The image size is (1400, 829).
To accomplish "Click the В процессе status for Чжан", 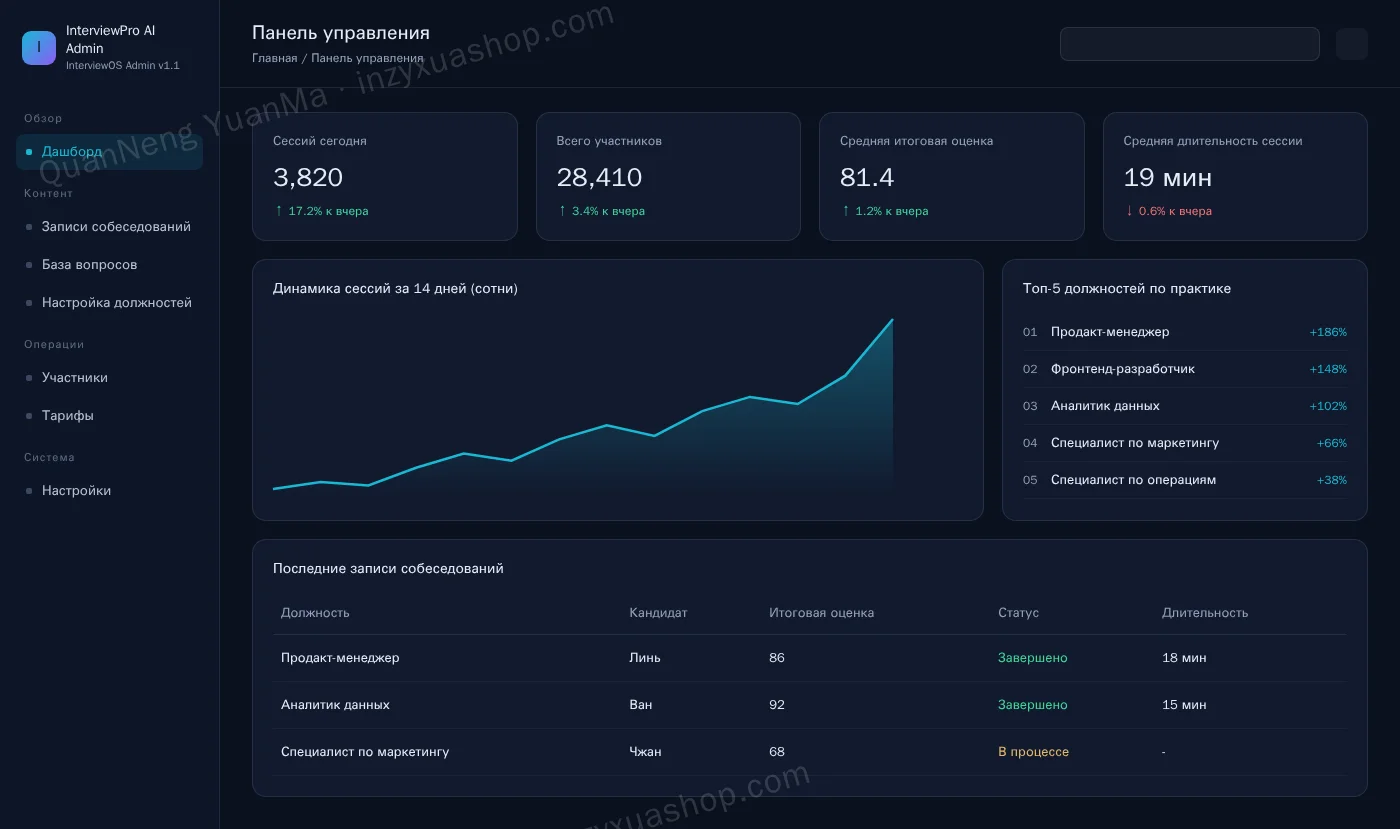I will point(1033,752).
